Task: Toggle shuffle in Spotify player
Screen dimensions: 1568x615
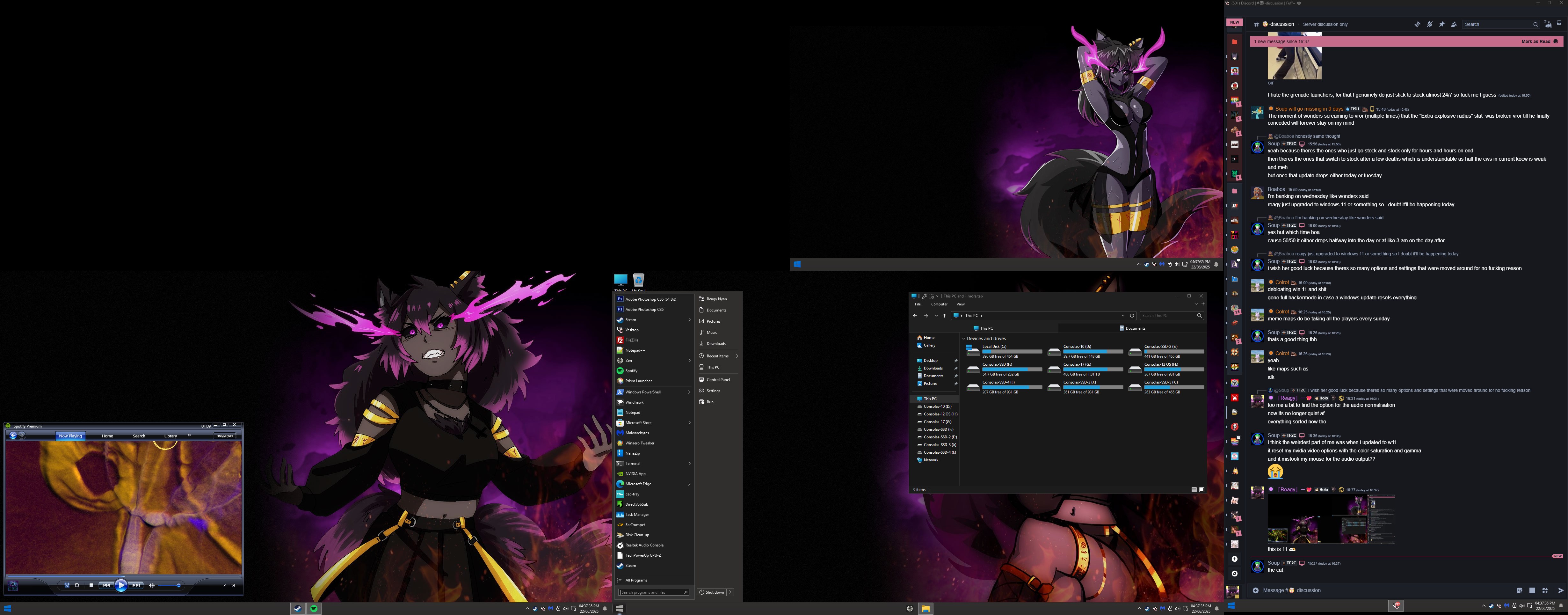Action: pyautogui.click(x=67, y=585)
